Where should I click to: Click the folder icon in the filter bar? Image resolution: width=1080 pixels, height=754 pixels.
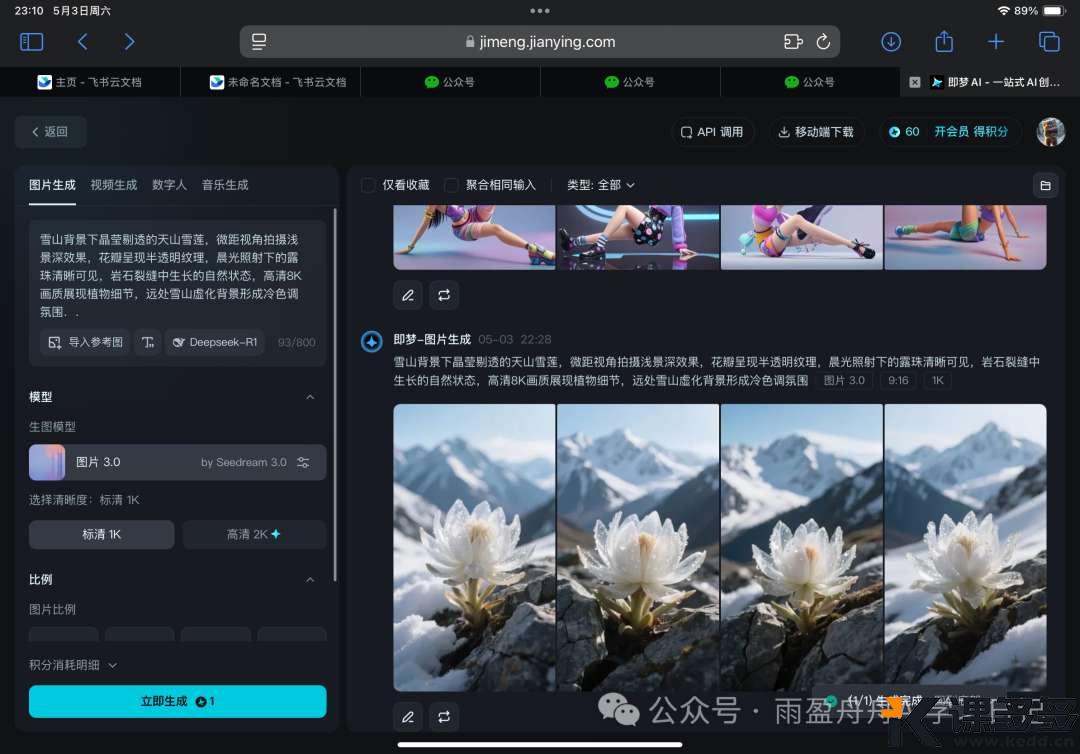pyautogui.click(x=1045, y=185)
